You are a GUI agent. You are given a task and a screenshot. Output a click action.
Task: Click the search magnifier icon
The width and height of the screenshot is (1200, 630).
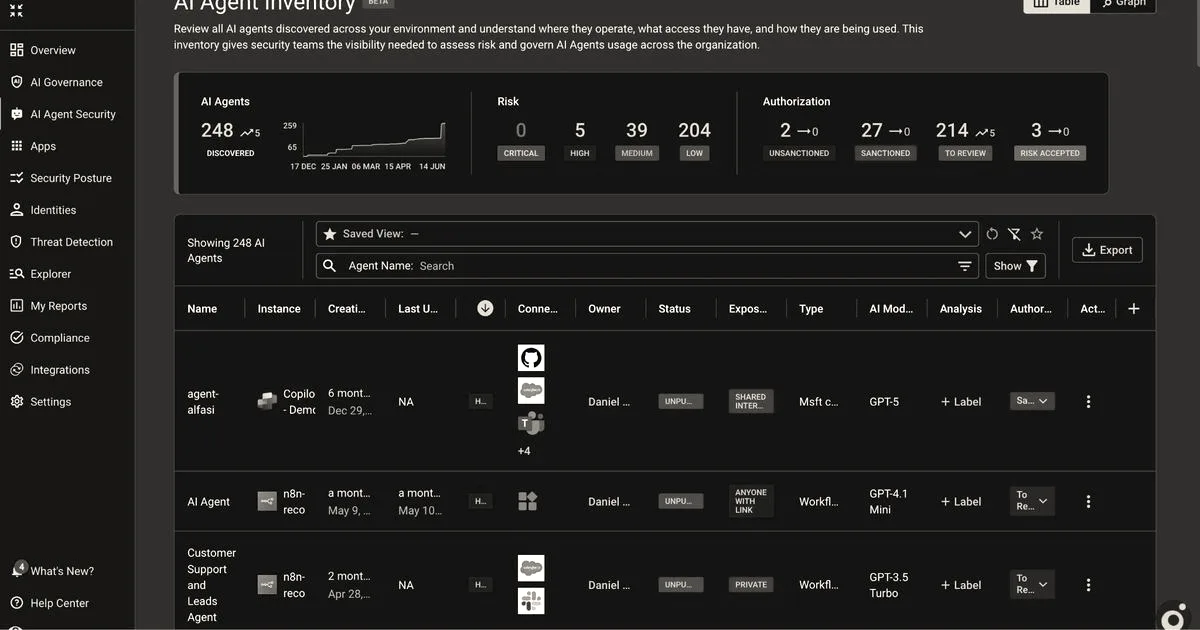330,266
